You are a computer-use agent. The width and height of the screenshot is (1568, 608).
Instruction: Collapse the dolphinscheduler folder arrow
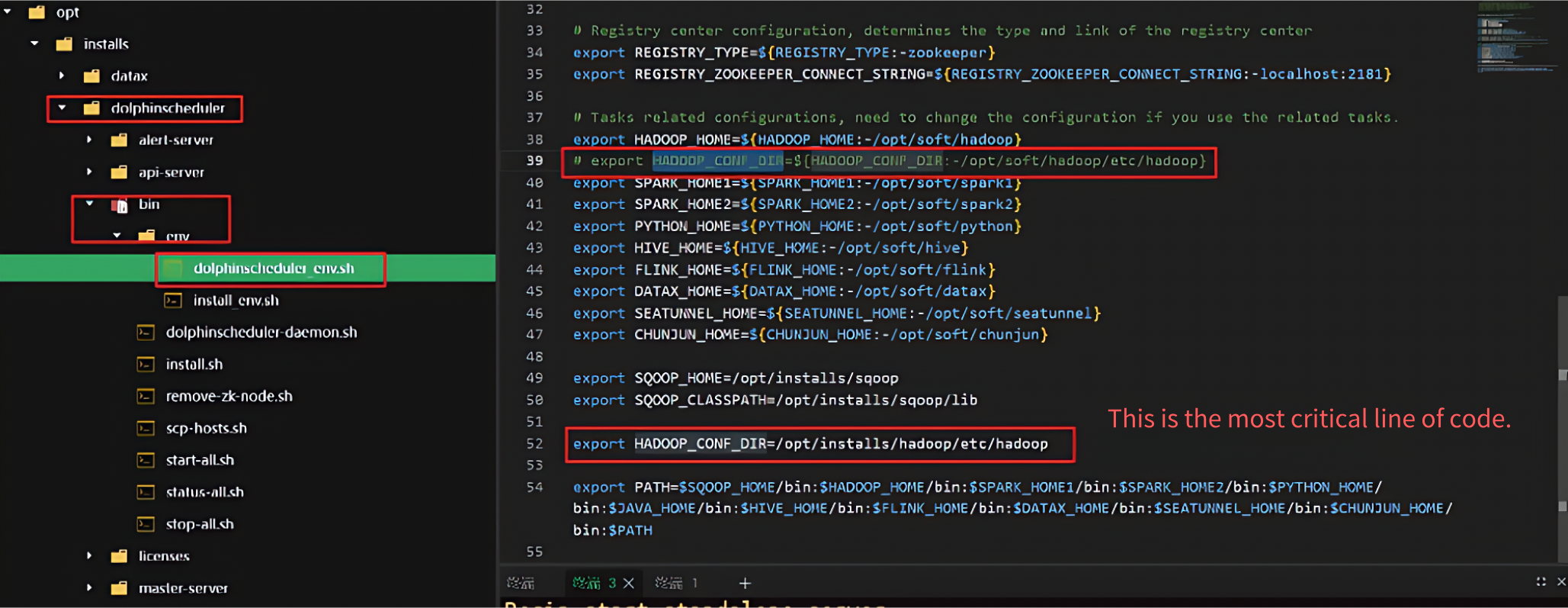[x=63, y=108]
